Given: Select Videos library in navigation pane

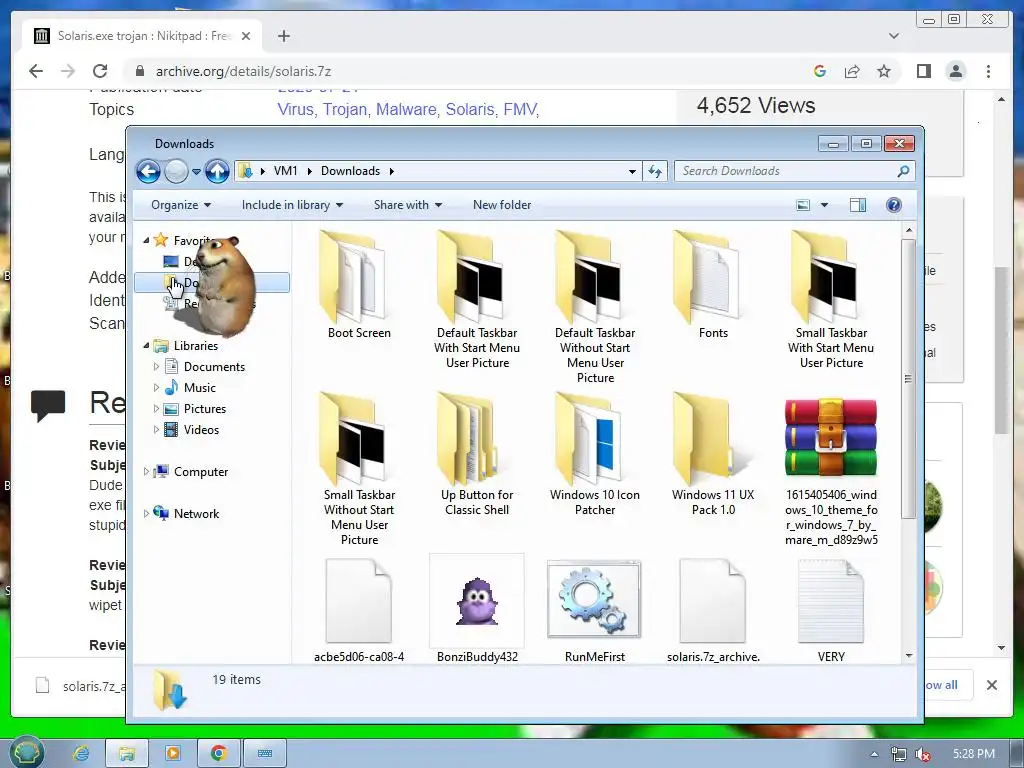Looking at the screenshot, I should [201, 430].
